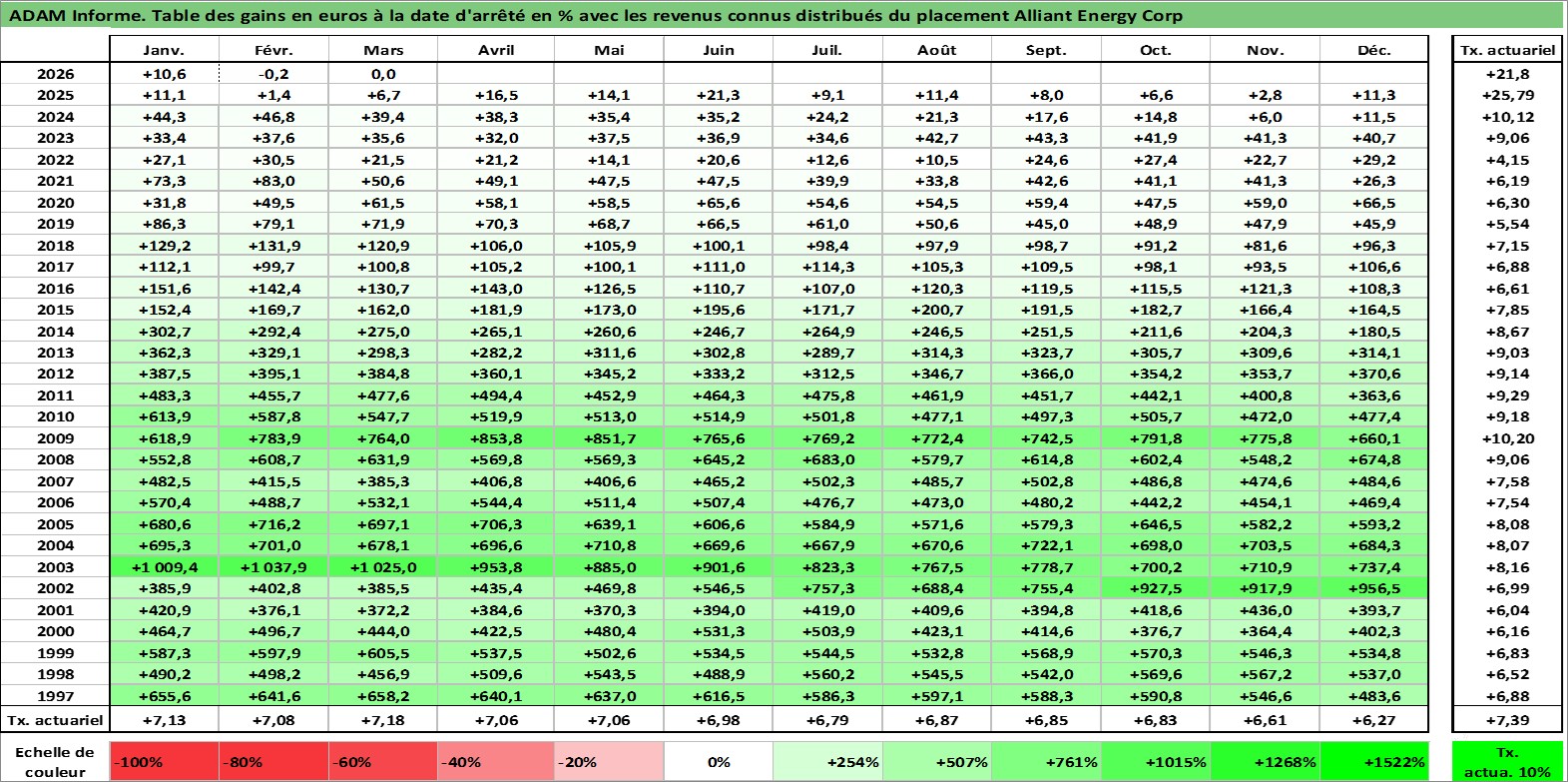This screenshot has width=1568, height=782.
Task: Click the 'Mai' column header
Action: 609,50
